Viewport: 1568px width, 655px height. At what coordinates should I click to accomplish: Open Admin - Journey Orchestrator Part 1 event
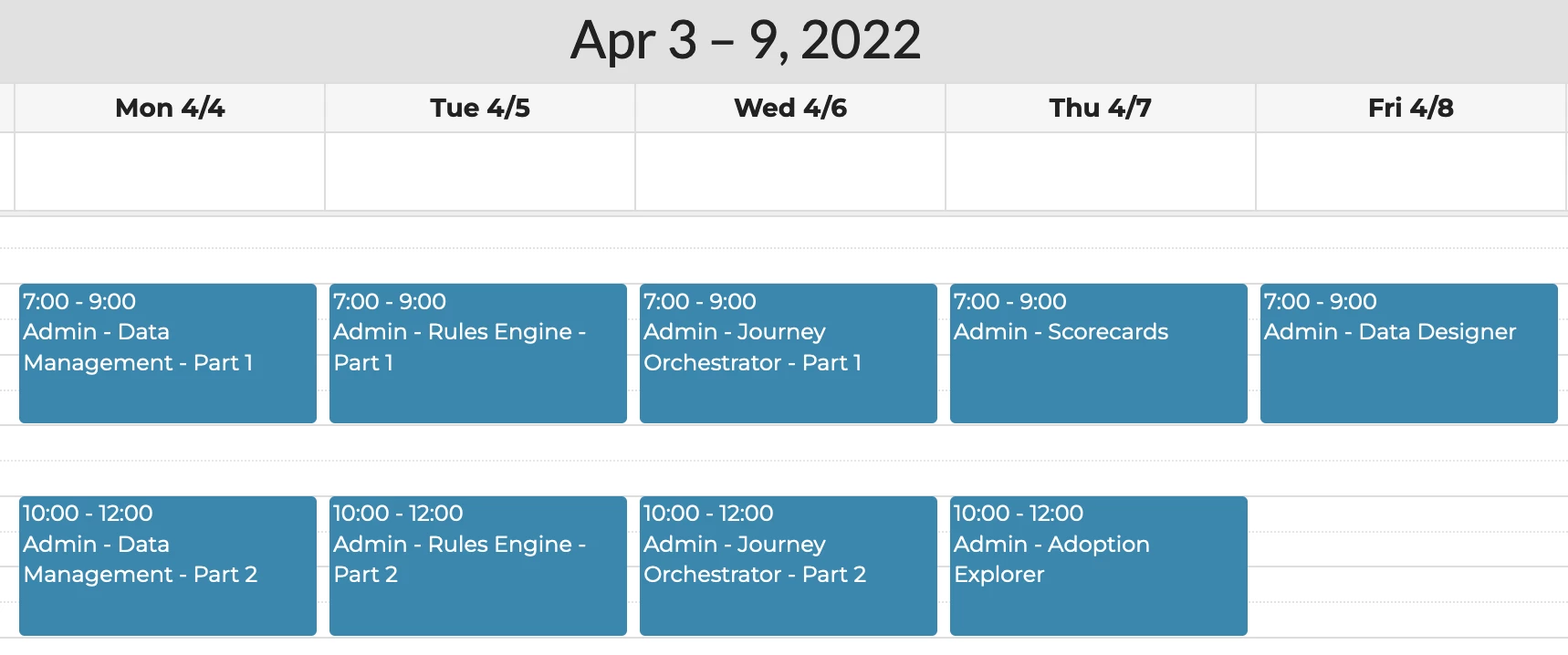[789, 353]
